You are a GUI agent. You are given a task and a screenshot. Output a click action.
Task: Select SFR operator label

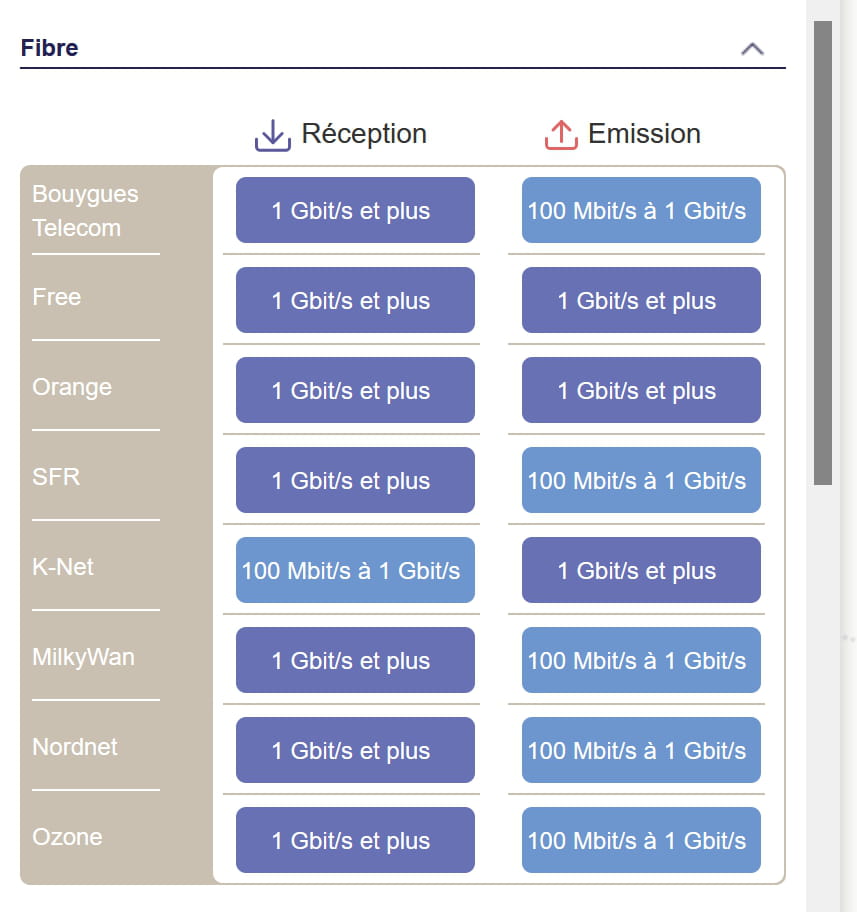click(x=56, y=477)
